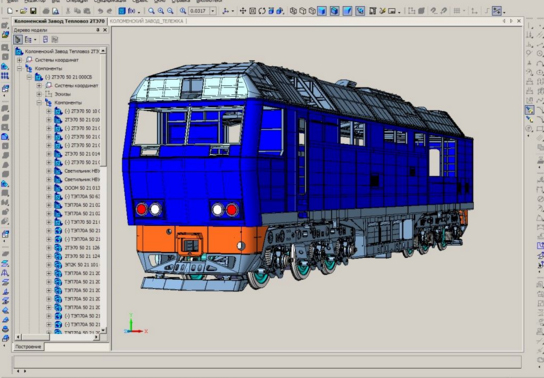Click model tree scrollbar down arrow
The height and width of the screenshot is (378, 544).
103,330
